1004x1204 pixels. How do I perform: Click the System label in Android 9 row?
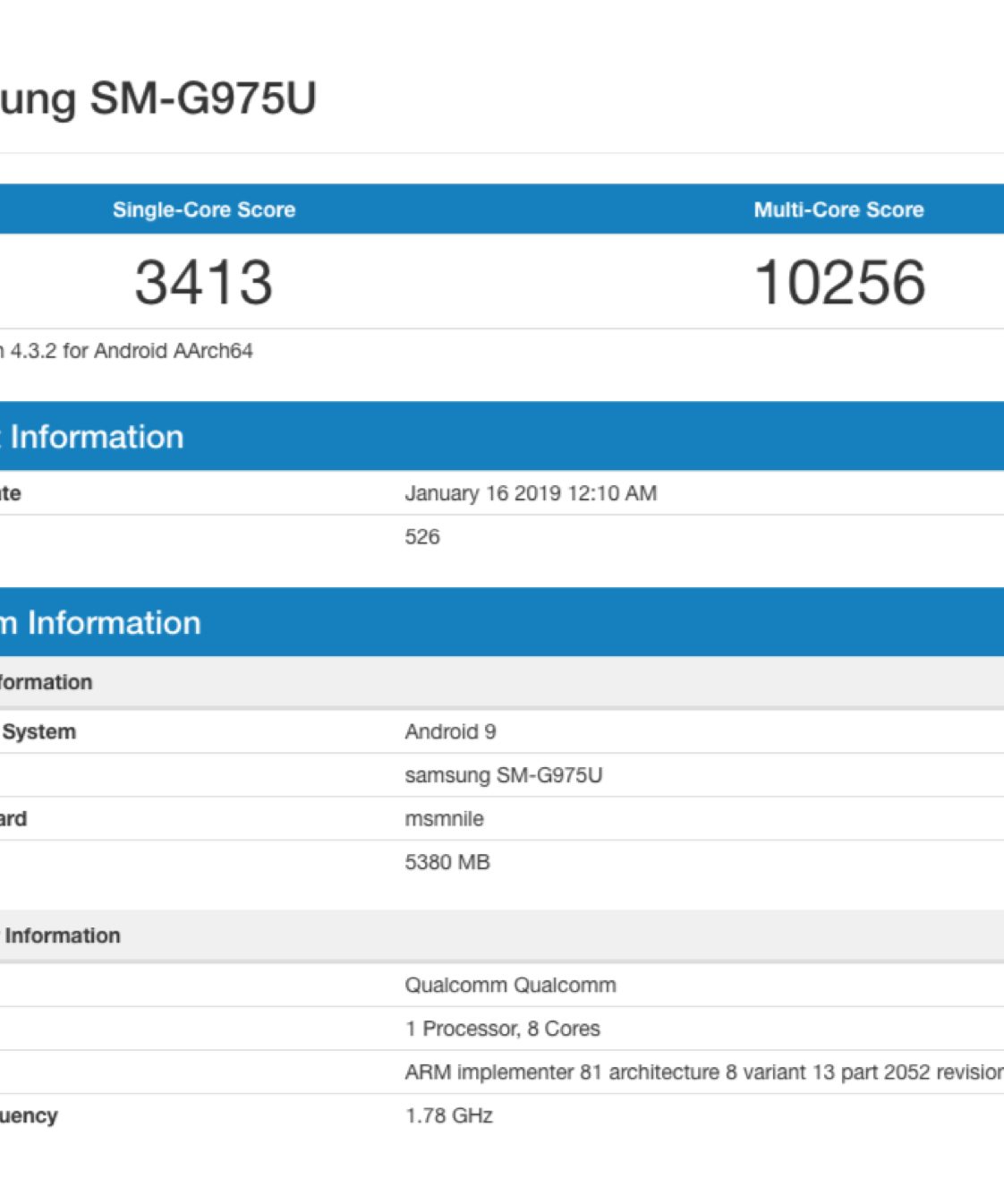point(38,731)
